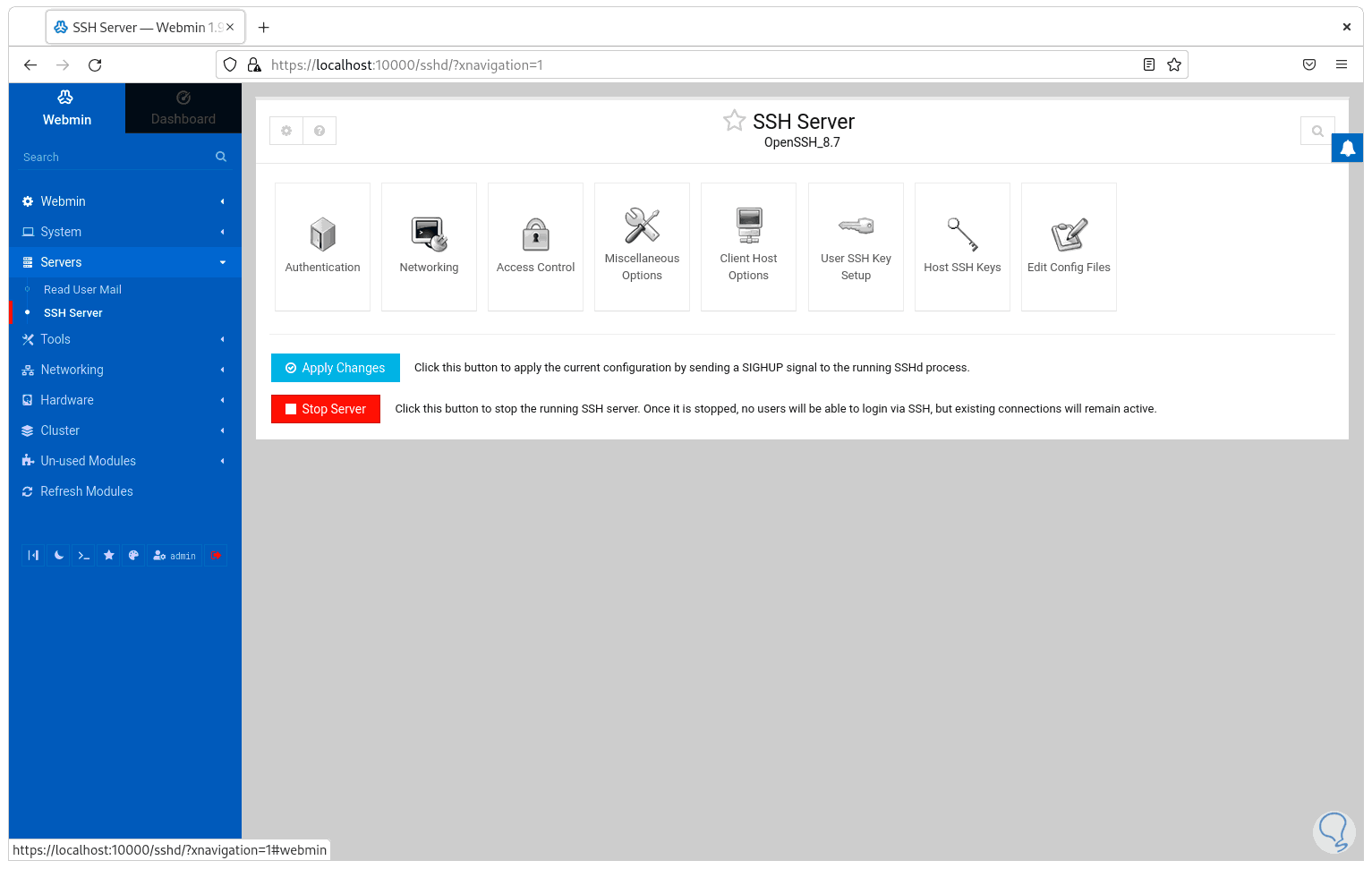Open theme configuration palette icon
This screenshot has height=869, width=1372.
point(133,556)
